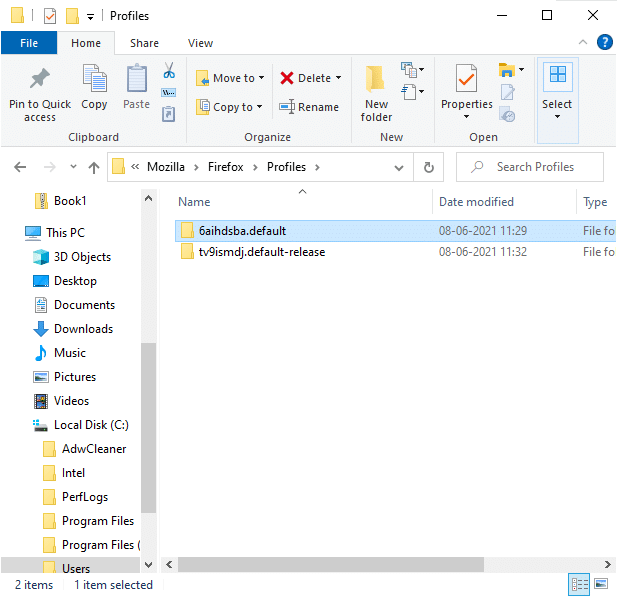Go up one folder level
Viewport: 617px width, 597px height.
[94, 167]
